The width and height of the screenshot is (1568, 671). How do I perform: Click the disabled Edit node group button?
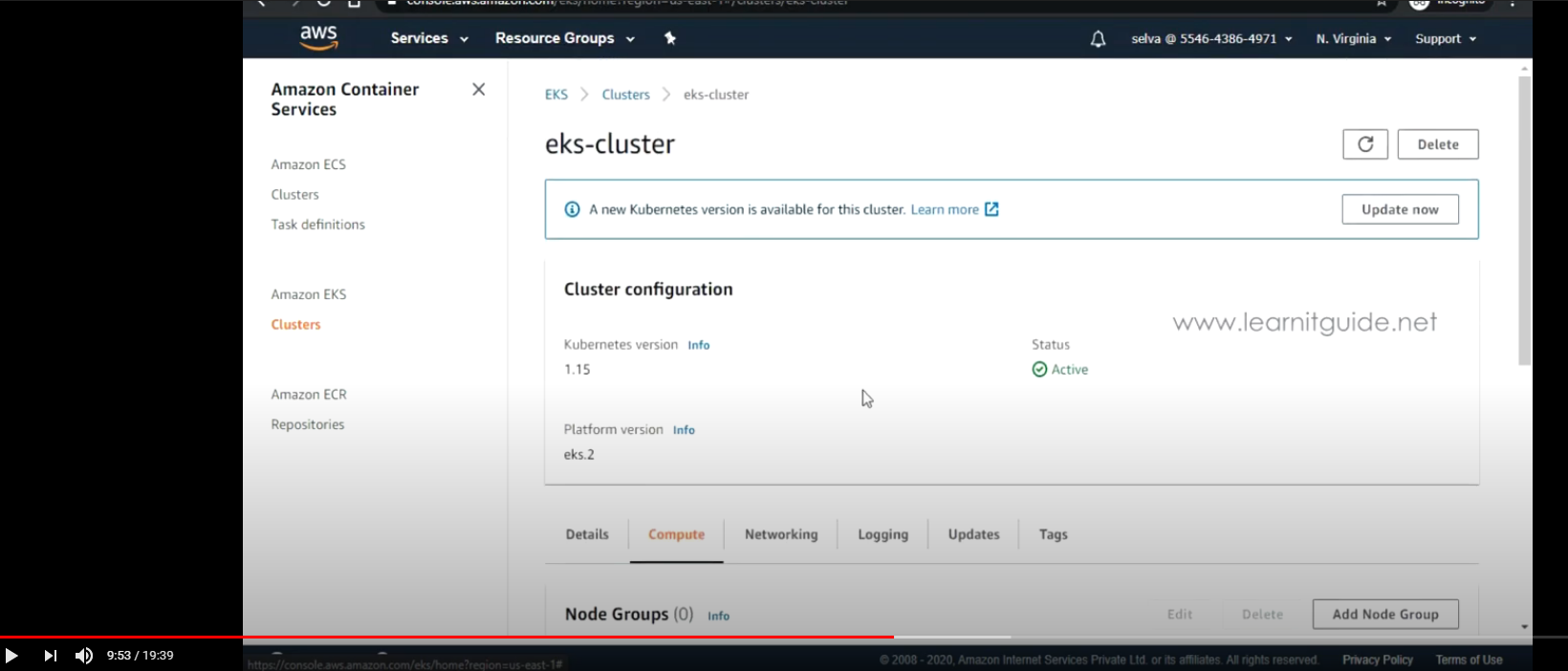pyautogui.click(x=1180, y=615)
